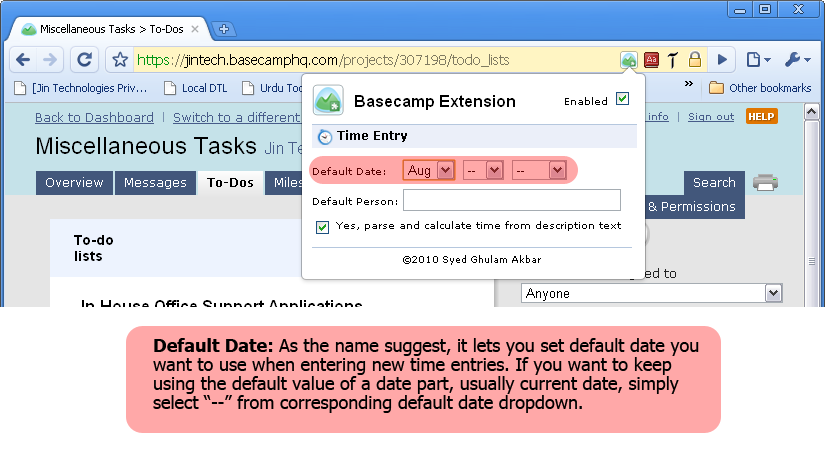Click the orange HELP button
The image size is (825, 450).
(x=761, y=116)
